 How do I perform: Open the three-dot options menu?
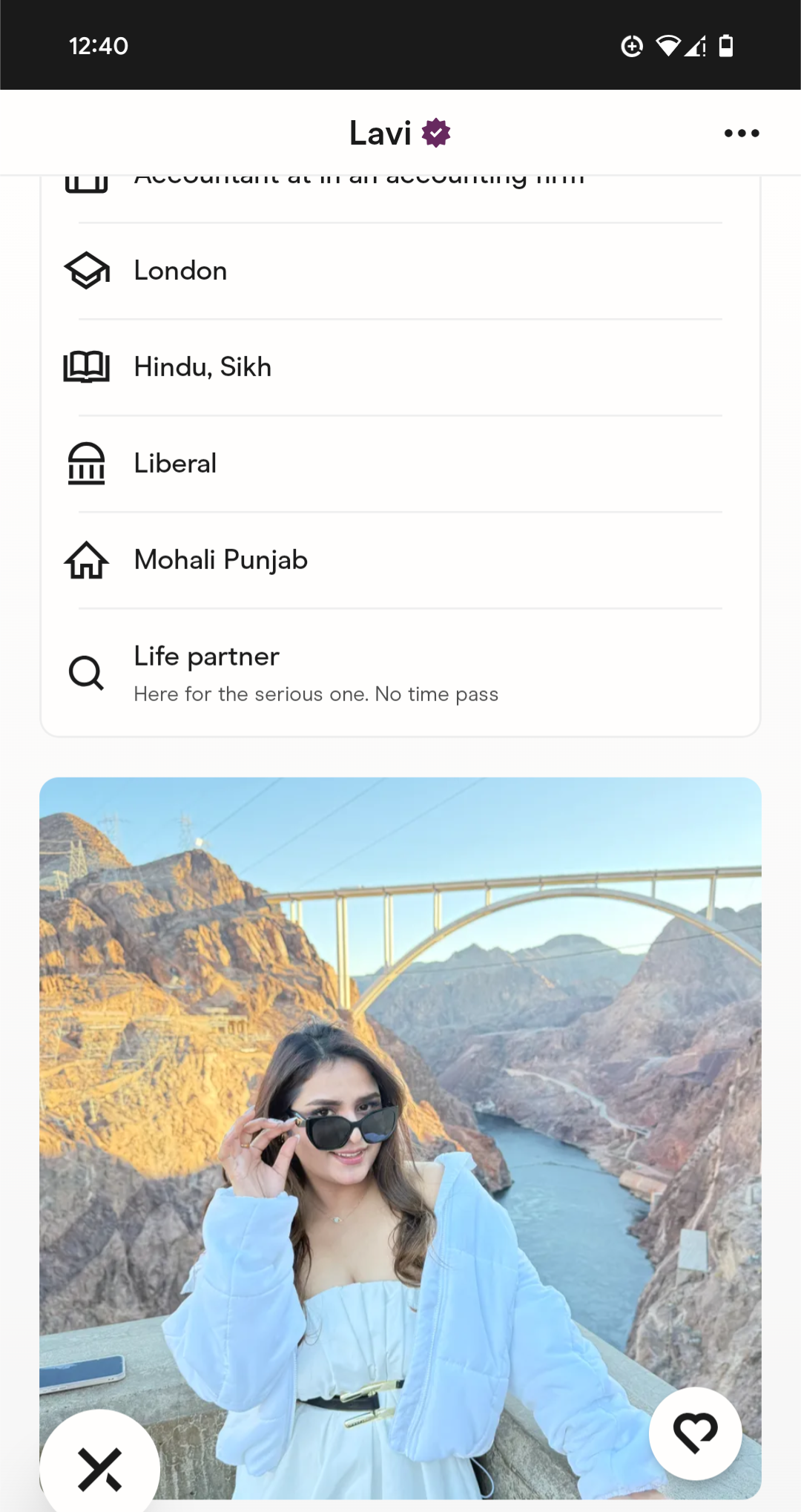click(x=742, y=134)
